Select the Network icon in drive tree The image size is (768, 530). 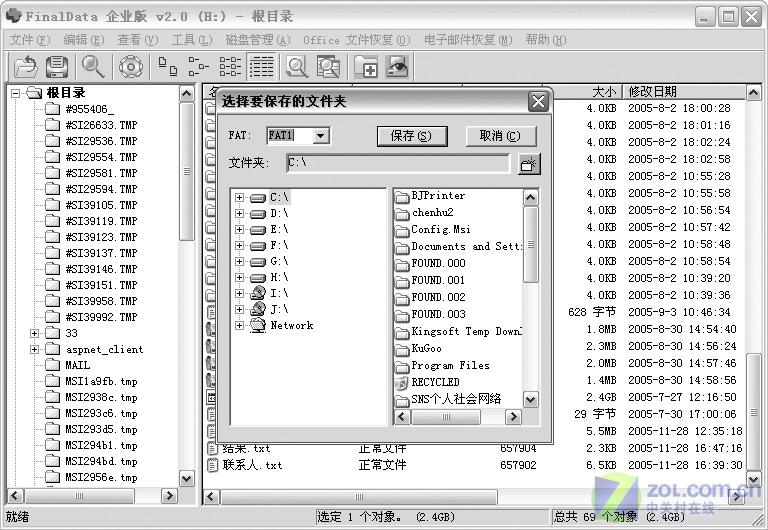point(258,326)
